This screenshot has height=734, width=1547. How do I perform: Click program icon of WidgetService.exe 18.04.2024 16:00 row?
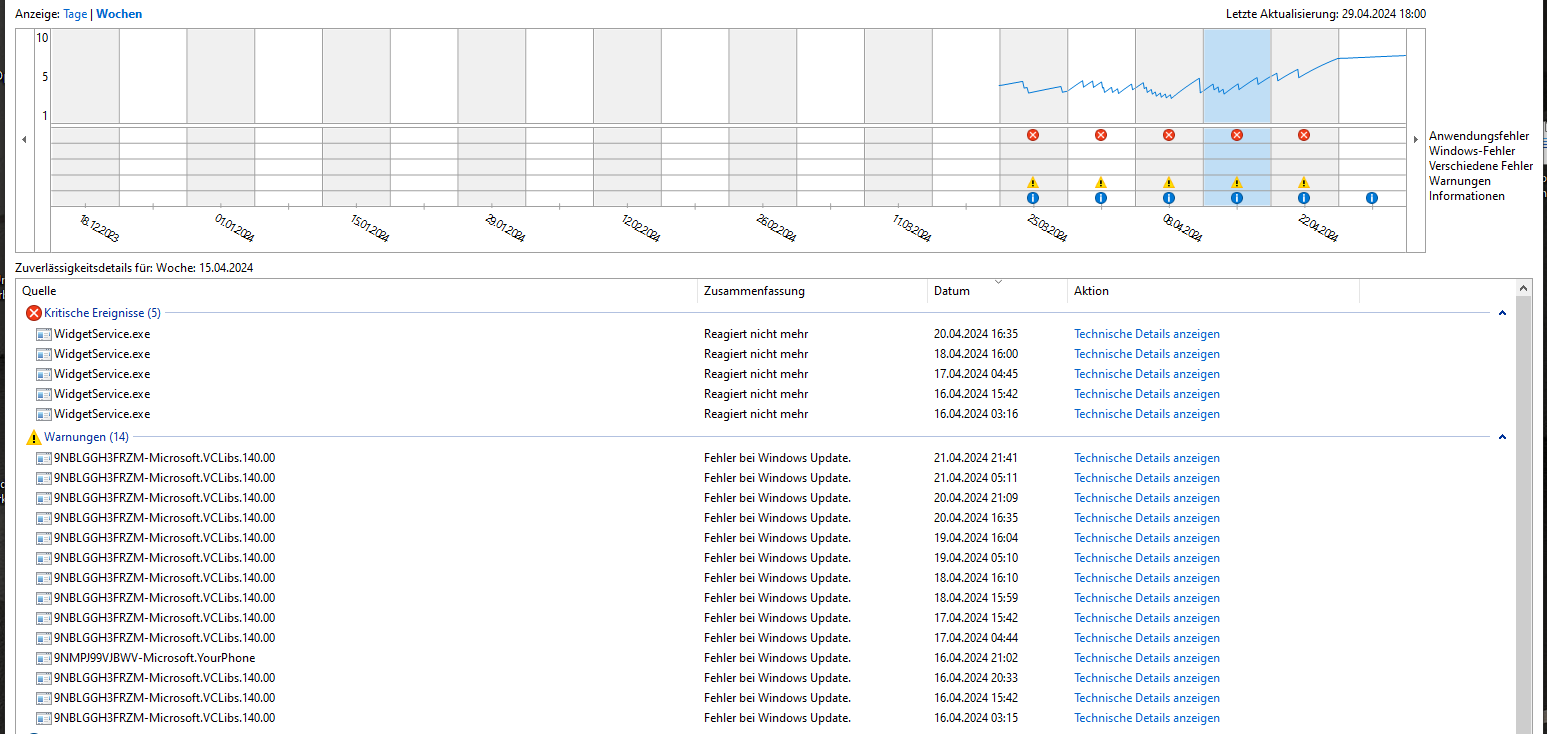(x=43, y=354)
